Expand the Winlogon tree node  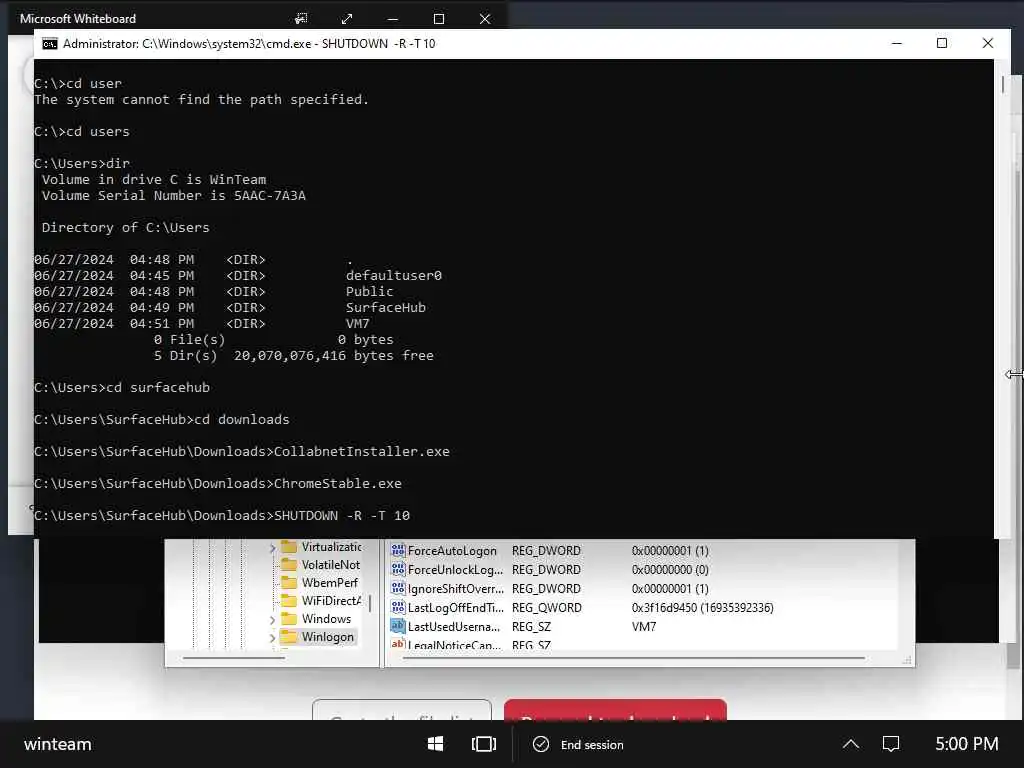point(272,637)
